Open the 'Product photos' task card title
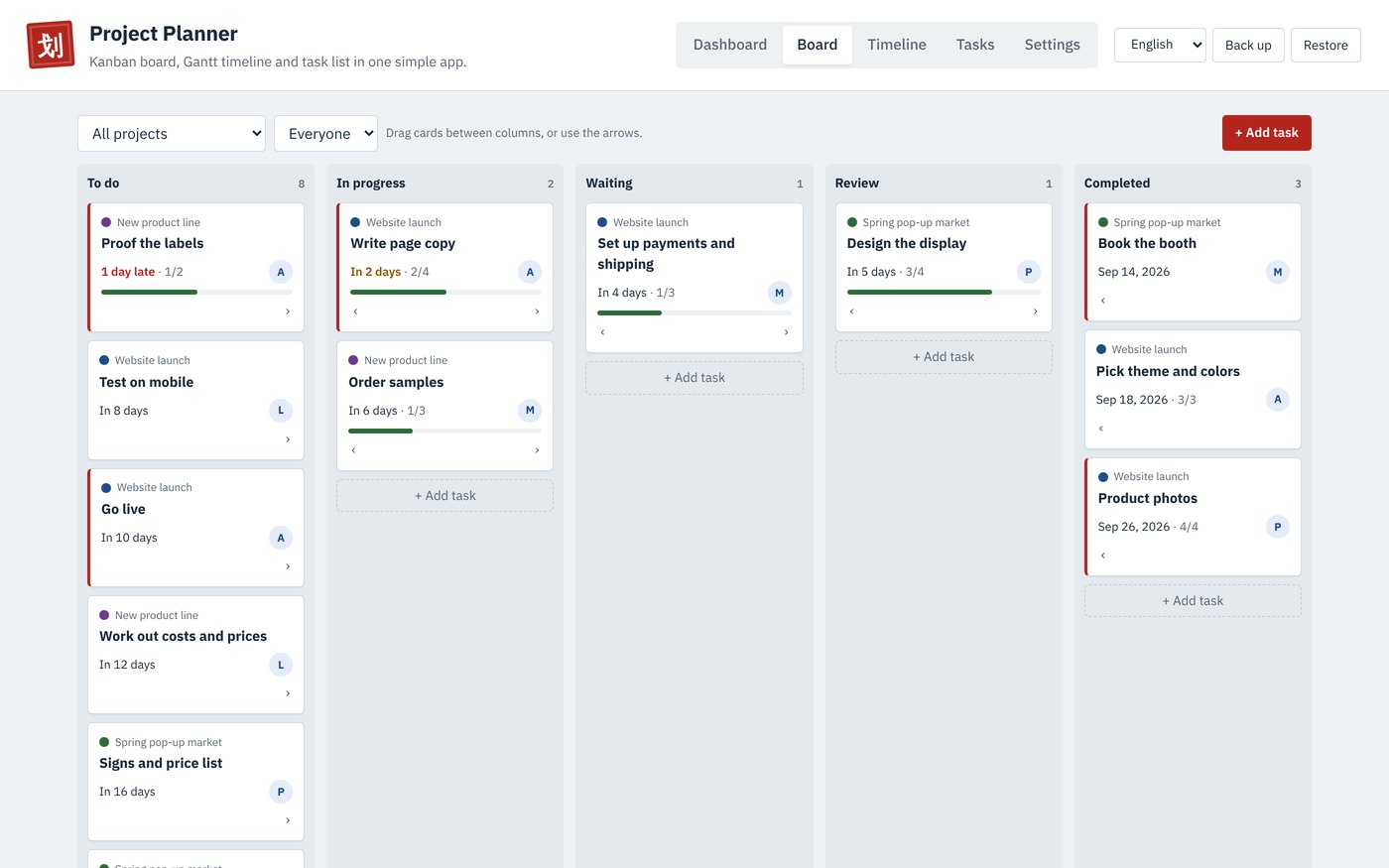This screenshot has width=1389, height=868. 1148,498
